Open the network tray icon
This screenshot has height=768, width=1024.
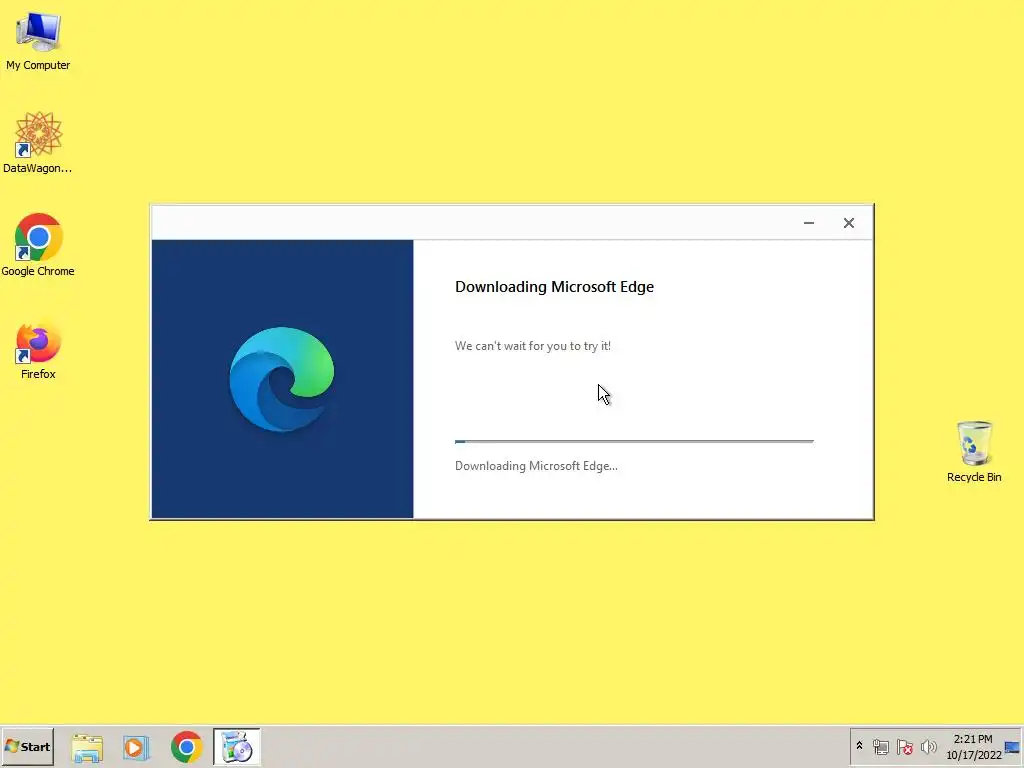point(880,746)
